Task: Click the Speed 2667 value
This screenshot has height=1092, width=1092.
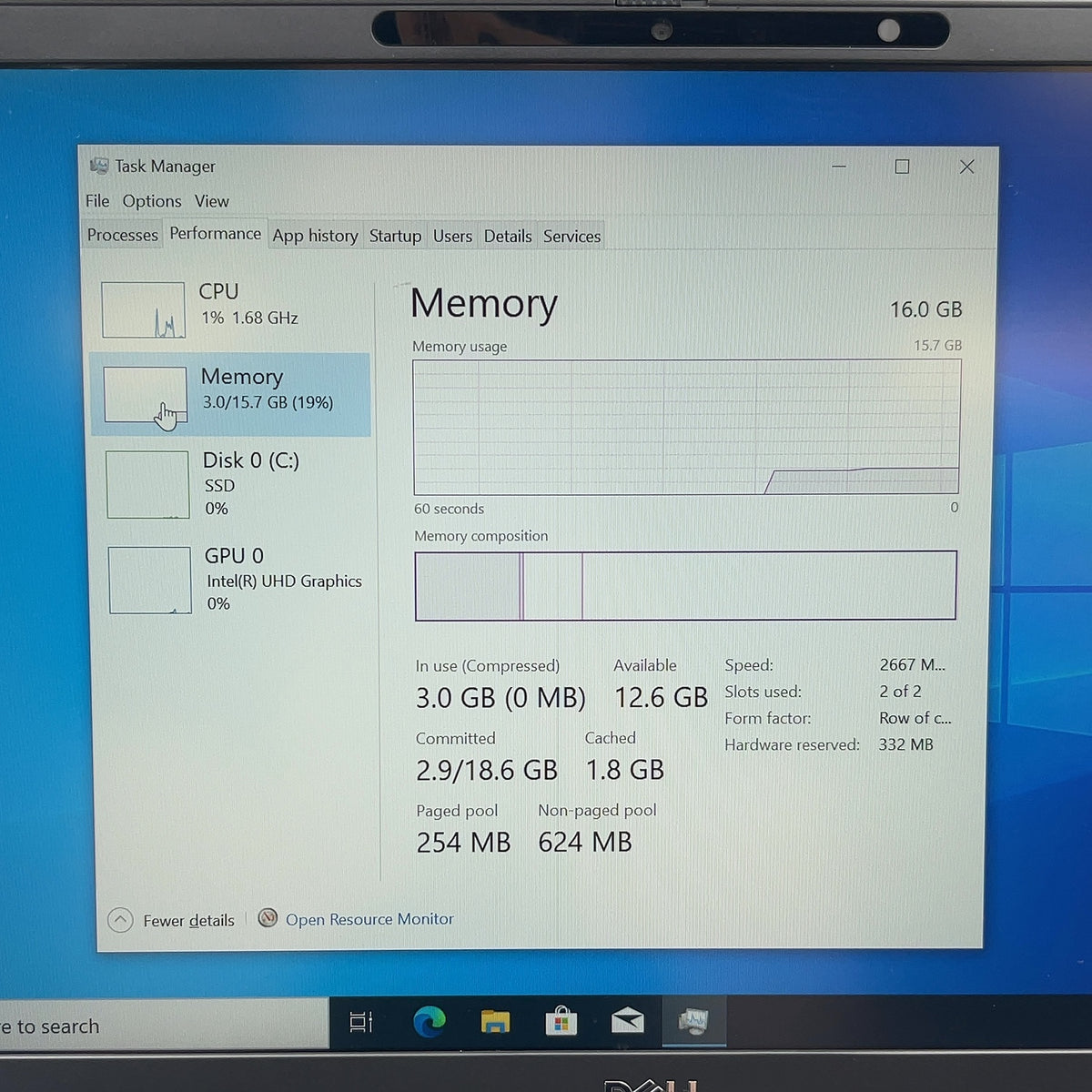Action: 912,665
